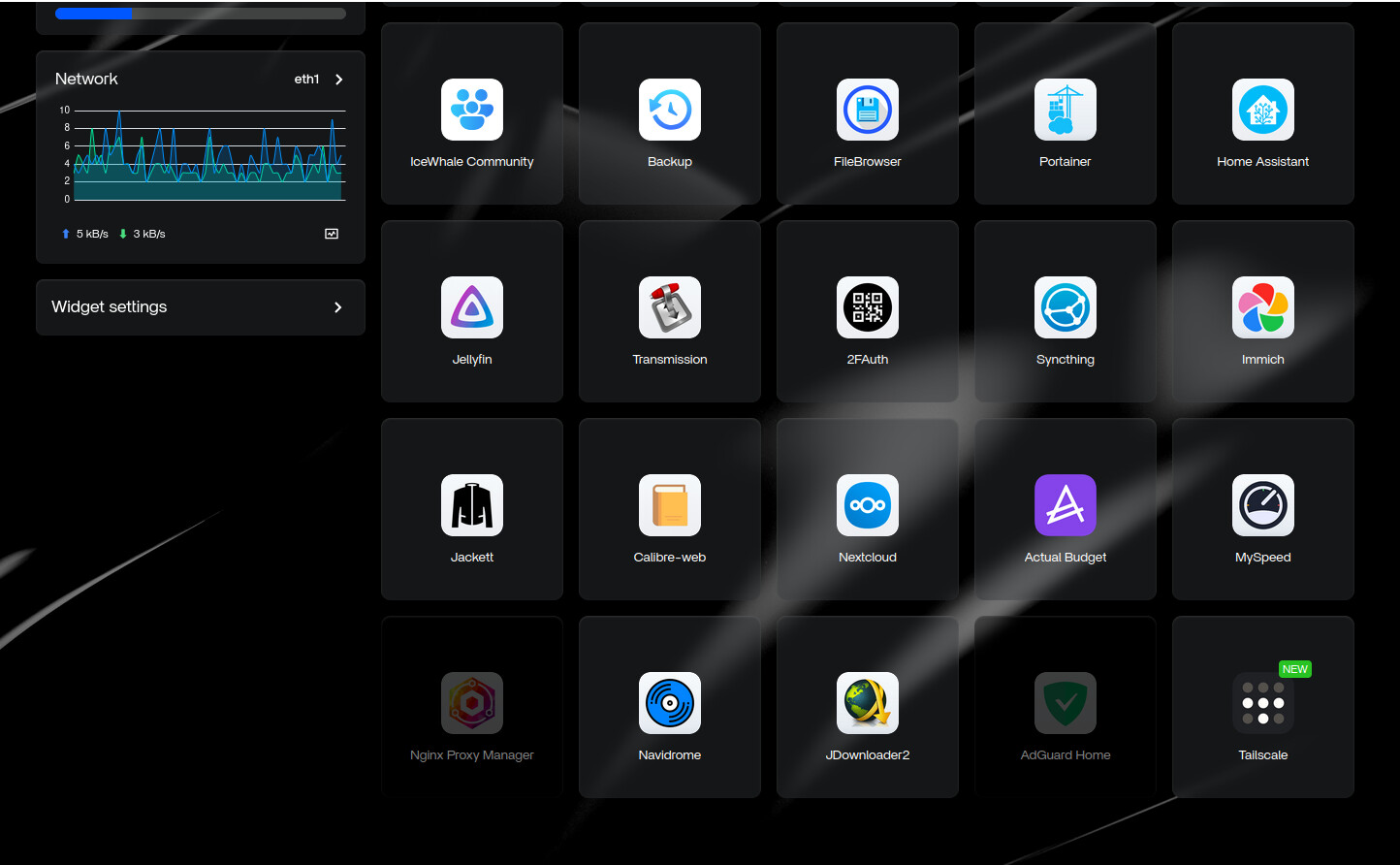The height and width of the screenshot is (865, 1400).
Task: Open Actual Budget app icon
Action: click(x=1065, y=505)
